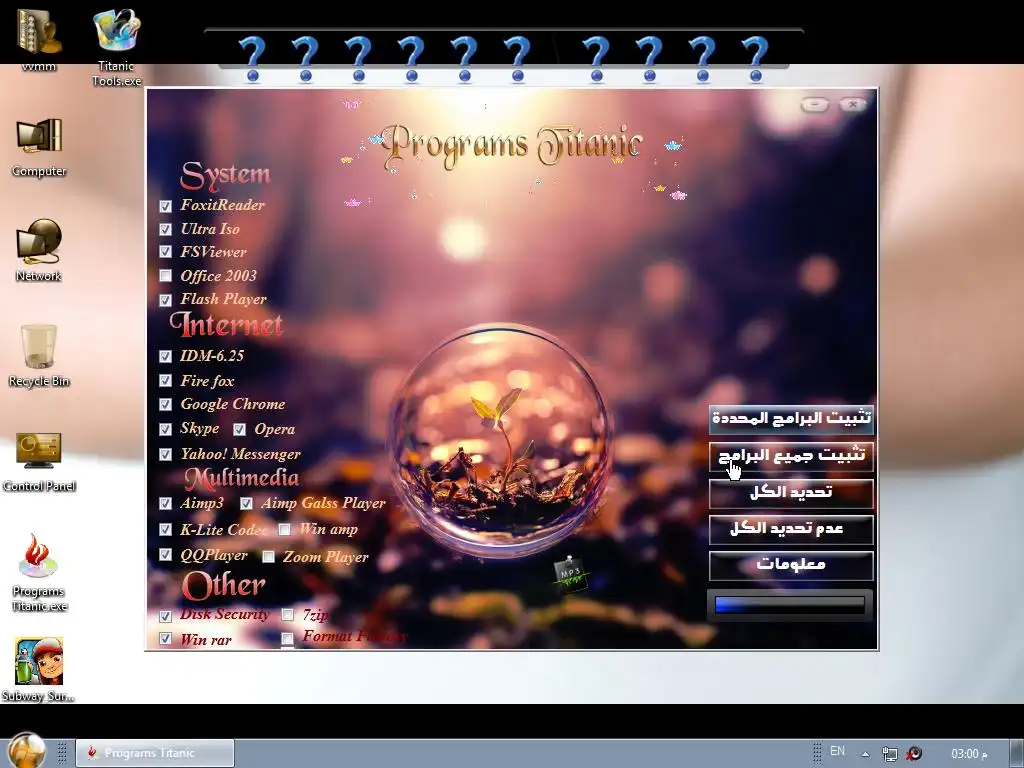Select the Network desktop icon

click(x=39, y=250)
